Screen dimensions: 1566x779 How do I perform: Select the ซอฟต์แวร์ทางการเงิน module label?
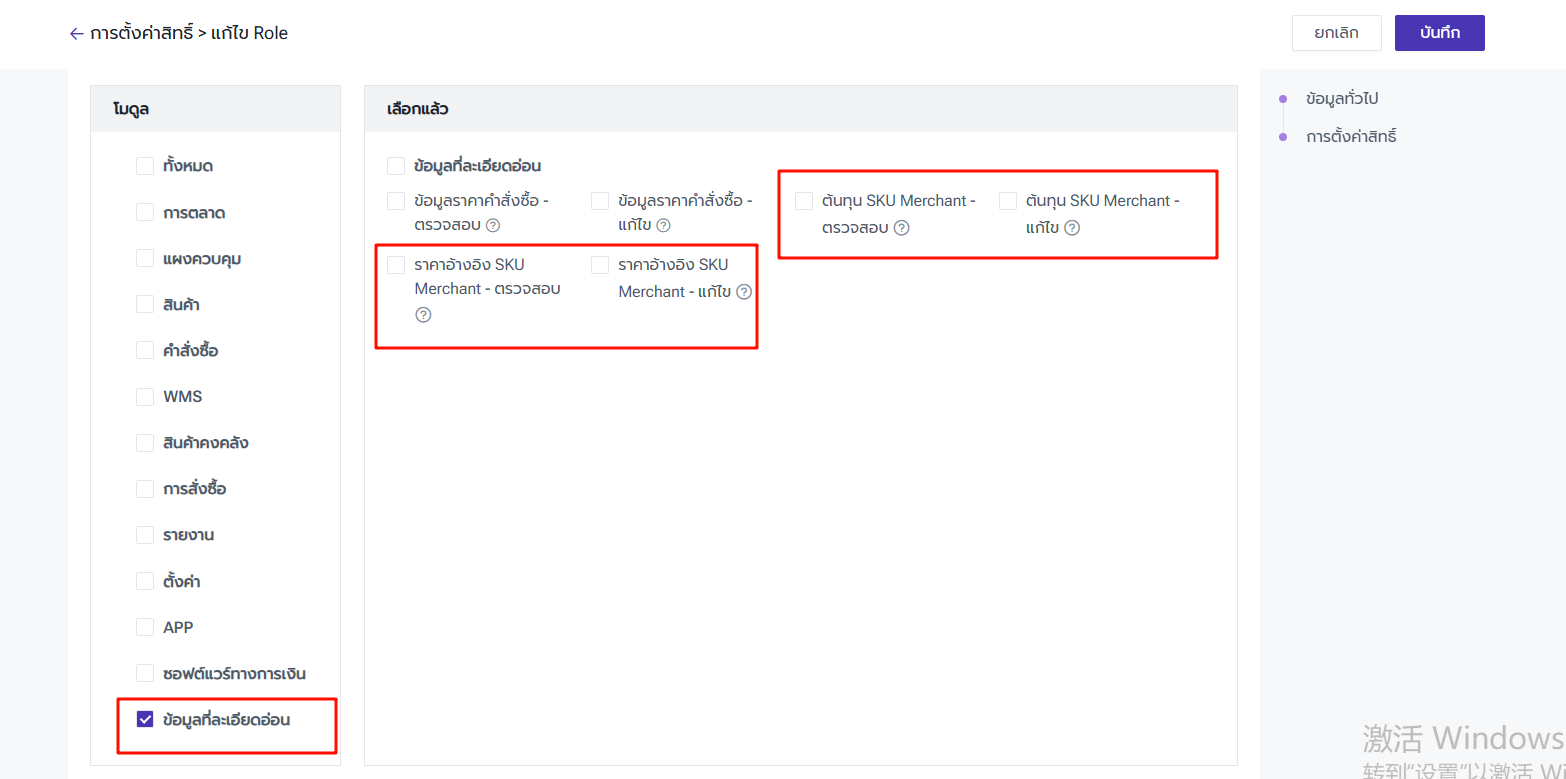pyautogui.click(x=234, y=673)
